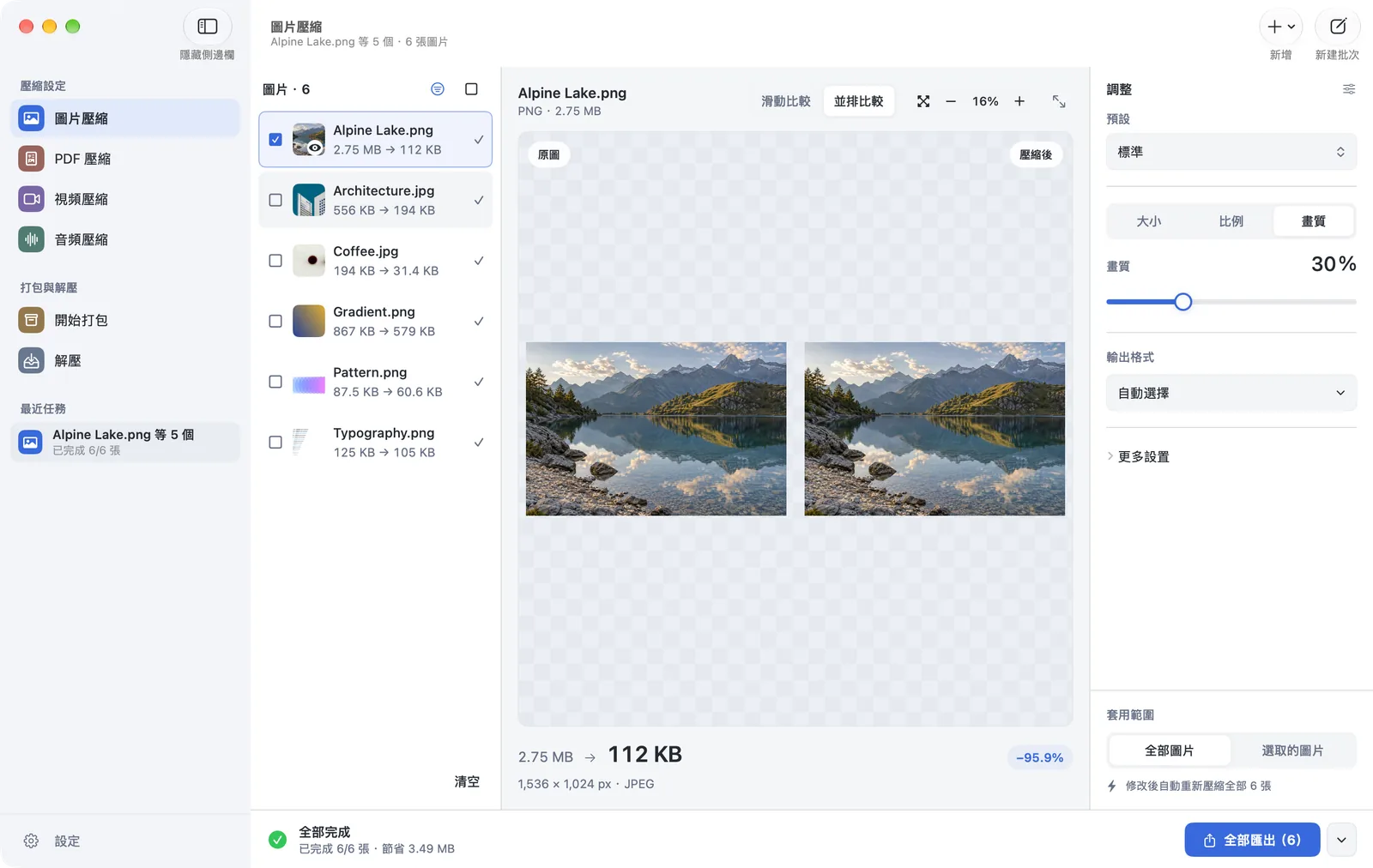The height and width of the screenshot is (868, 1373).
Task: Check the Coffee.jpg checkbox
Action: [x=275, y=261]
